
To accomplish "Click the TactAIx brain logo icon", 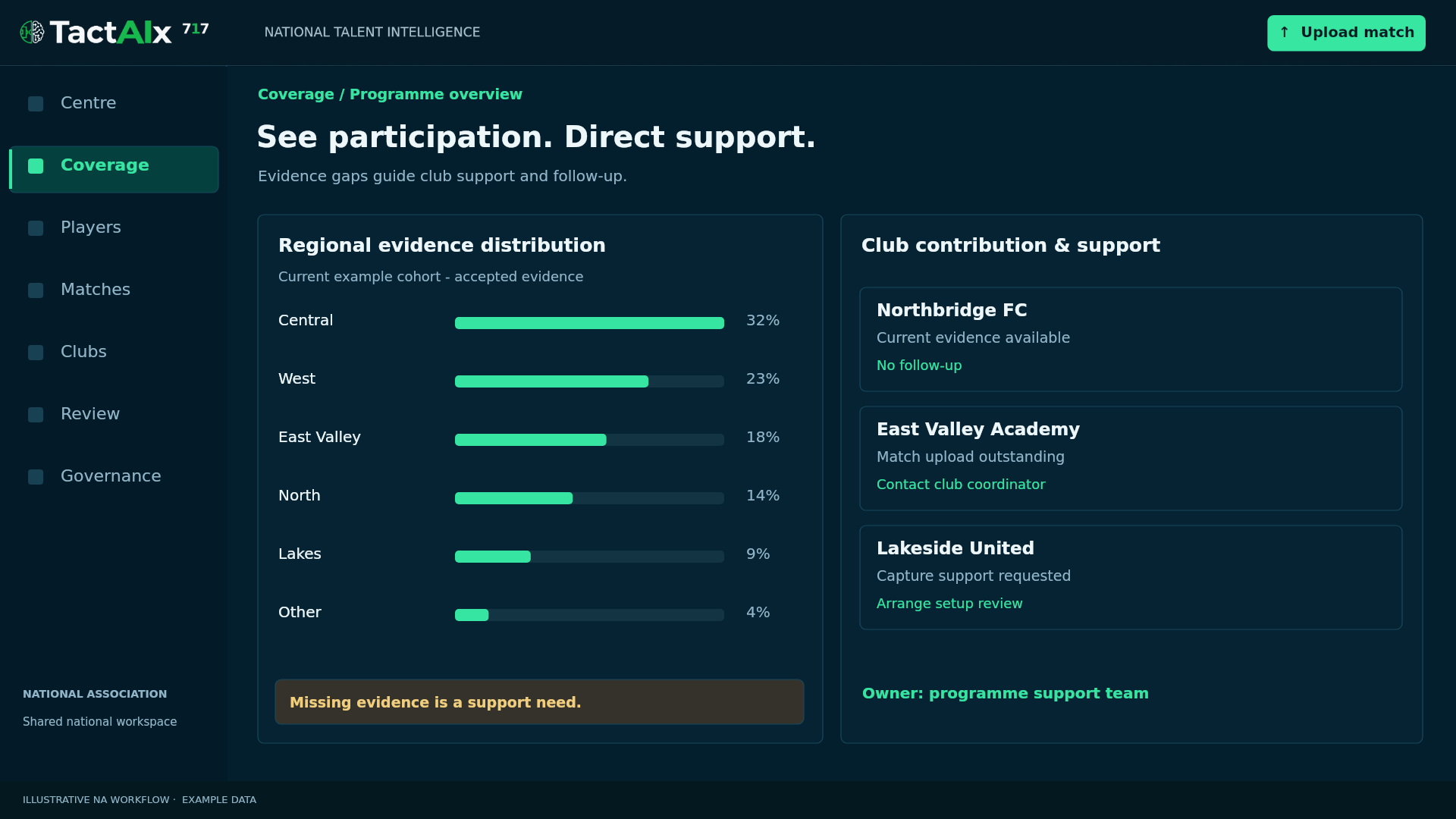I will coord(32,32).
